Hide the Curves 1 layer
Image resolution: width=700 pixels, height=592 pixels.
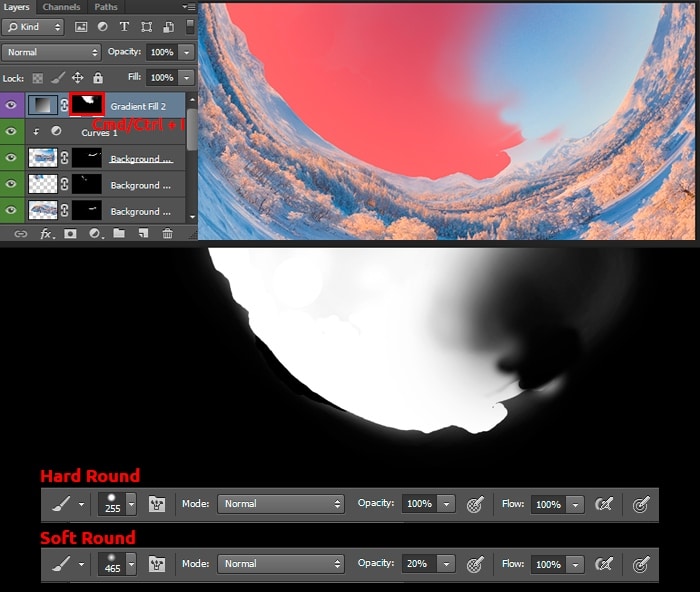(11, 131)
